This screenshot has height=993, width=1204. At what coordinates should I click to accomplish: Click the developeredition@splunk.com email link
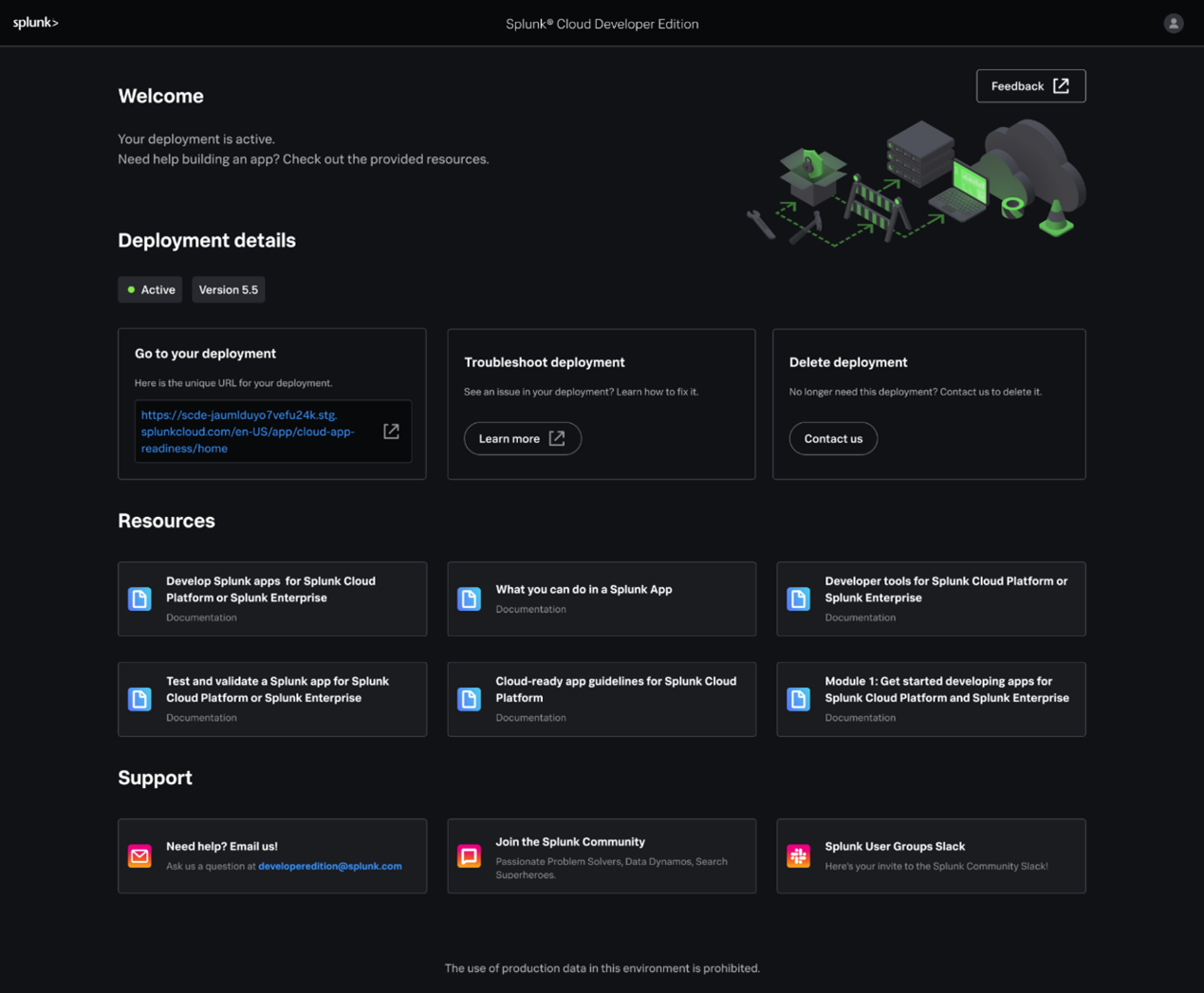[329, 866]
